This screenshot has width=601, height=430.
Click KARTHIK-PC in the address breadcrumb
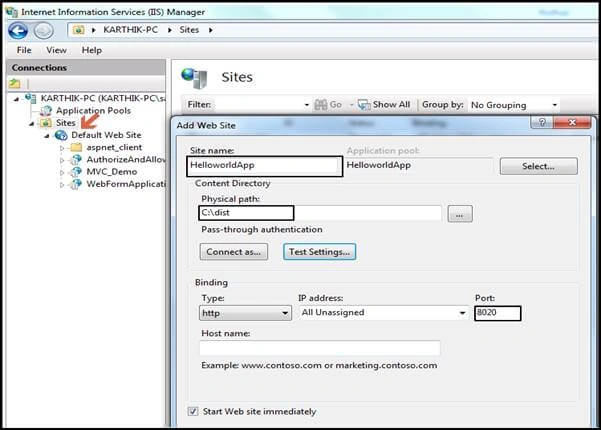[x=130, y=30]
